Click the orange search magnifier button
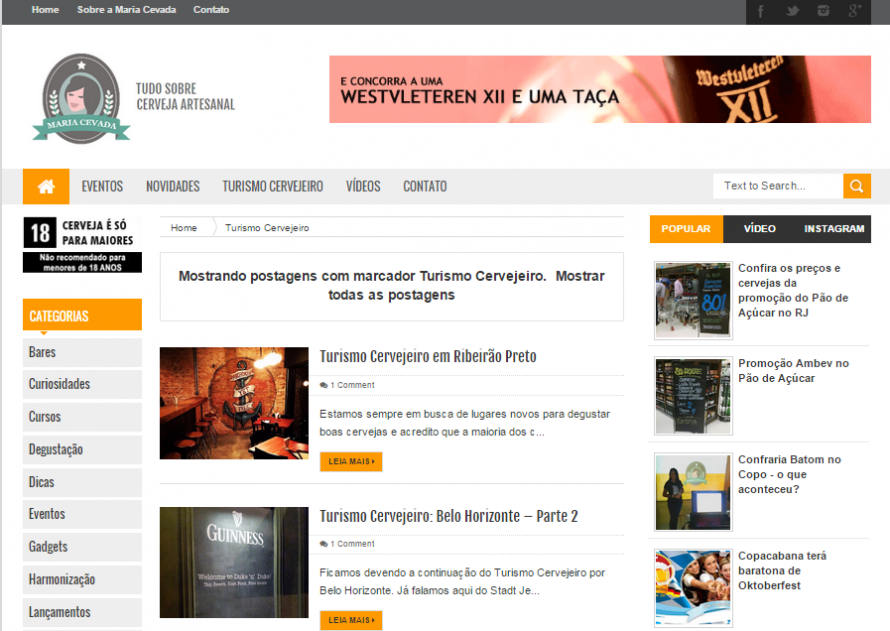The image size is (890, 631). 857,186
